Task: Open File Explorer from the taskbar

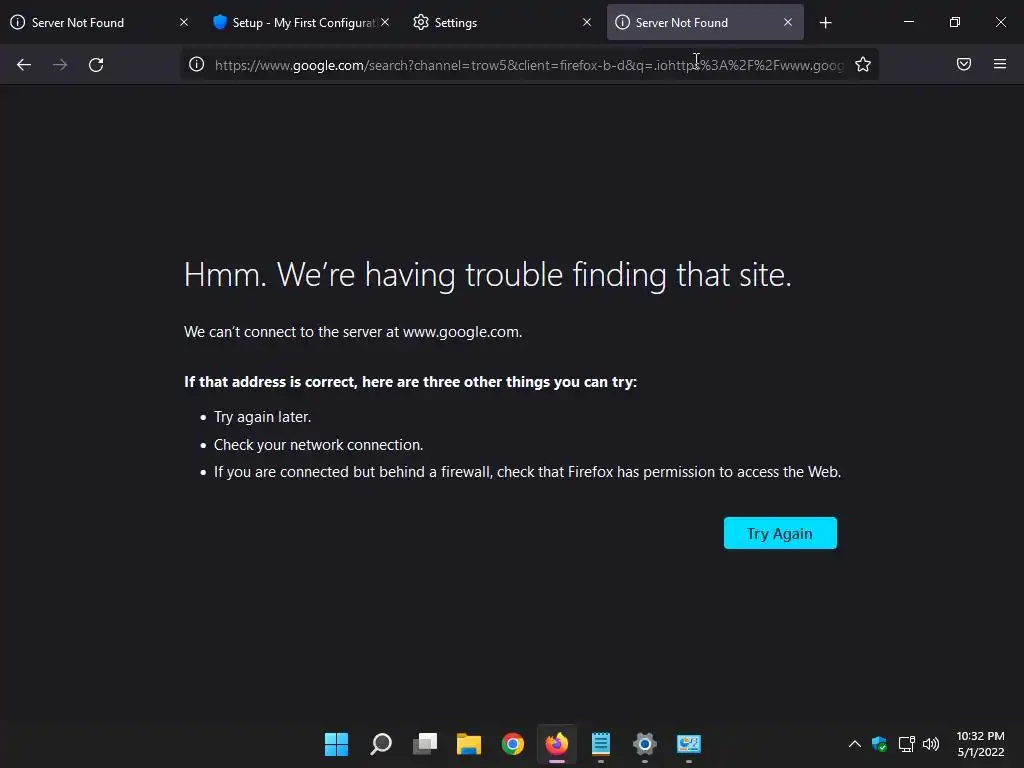Action: [469, 744]
